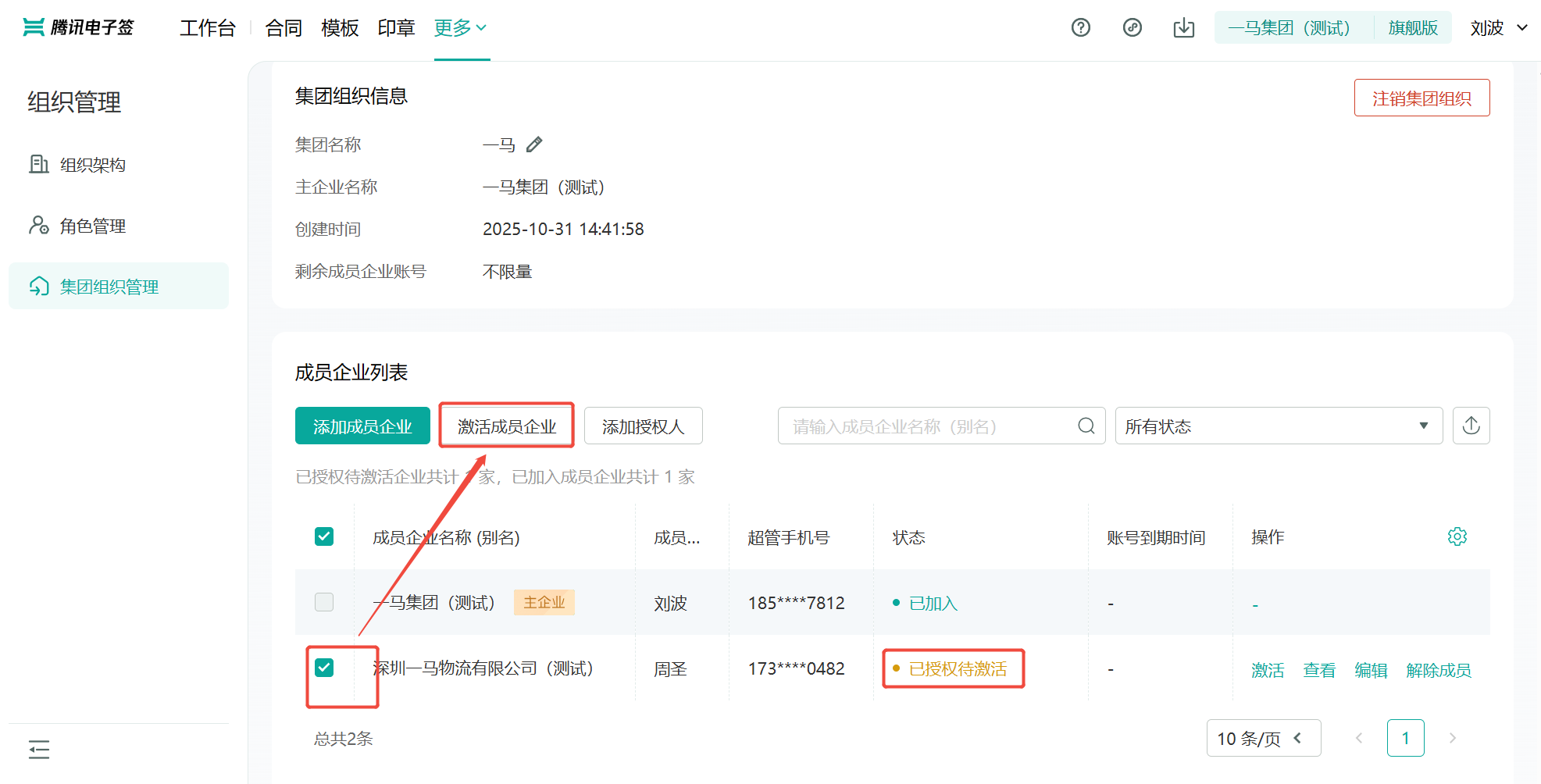Viewport: 1541px width, 784px height.
Task: Click the help question mark icon
Action: tap(1080, 28)
